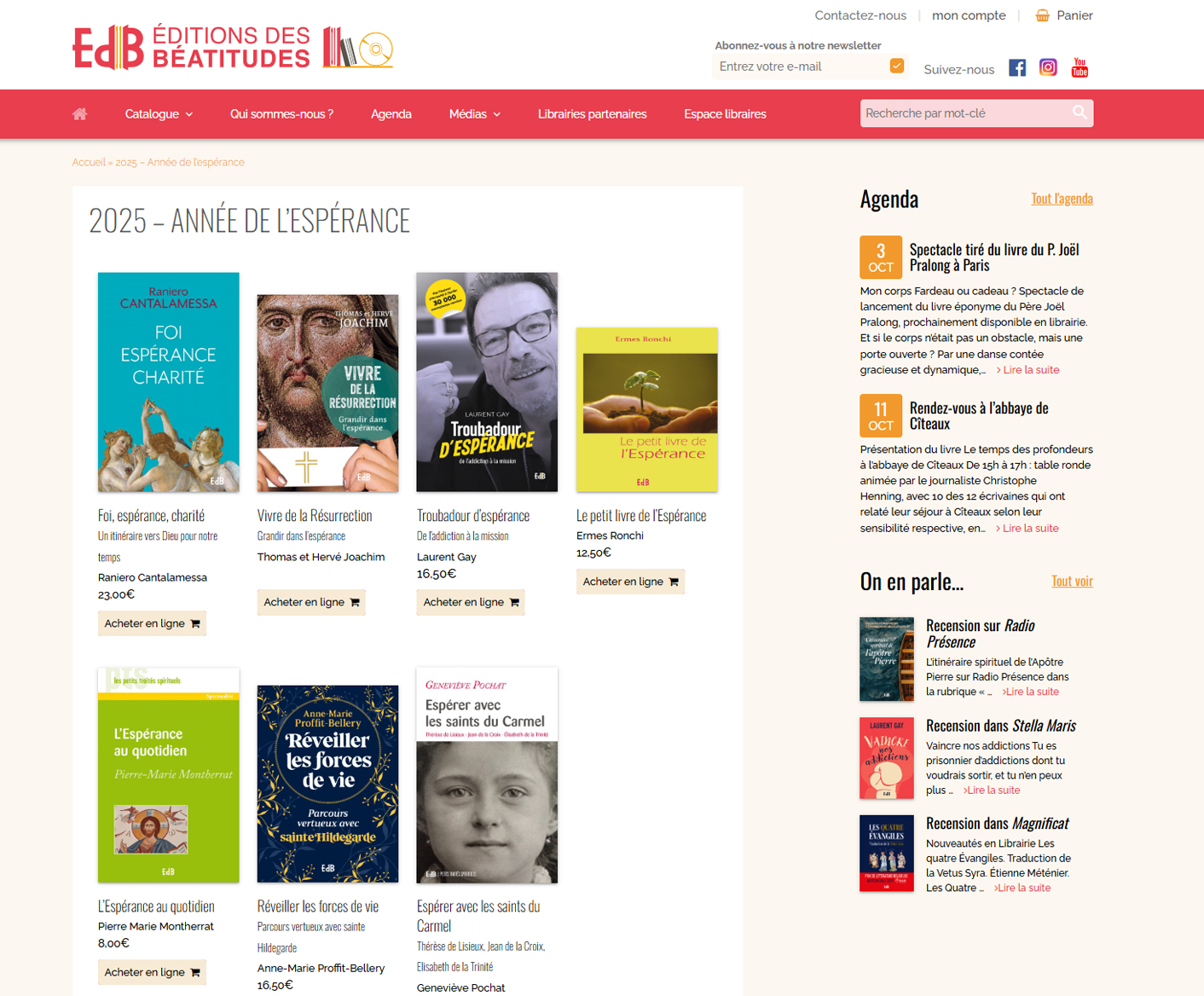The width and height of the screenshot is (1204, 996).
Task: Open the Instagram profile icon
Action: pyautogui.click(x=1048, y=68)
